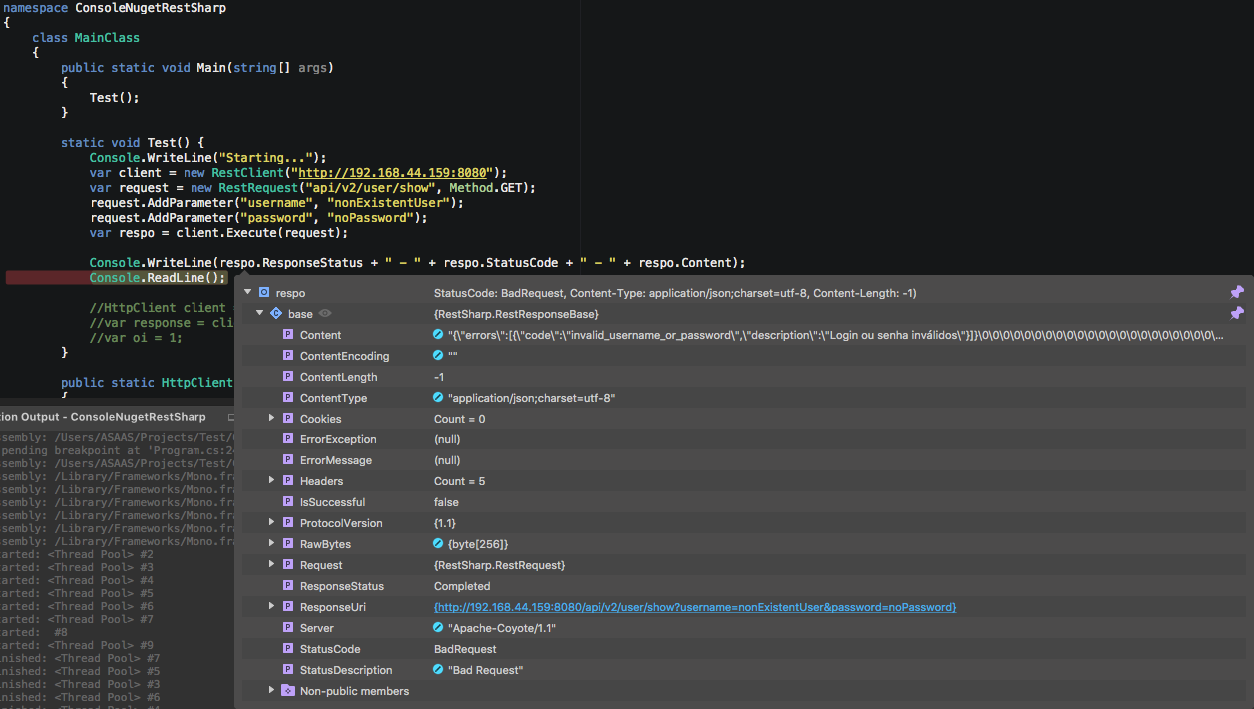This screenshot has height=709, width=1254.
Task: Expand the Headers node
Action: (271, 481)
